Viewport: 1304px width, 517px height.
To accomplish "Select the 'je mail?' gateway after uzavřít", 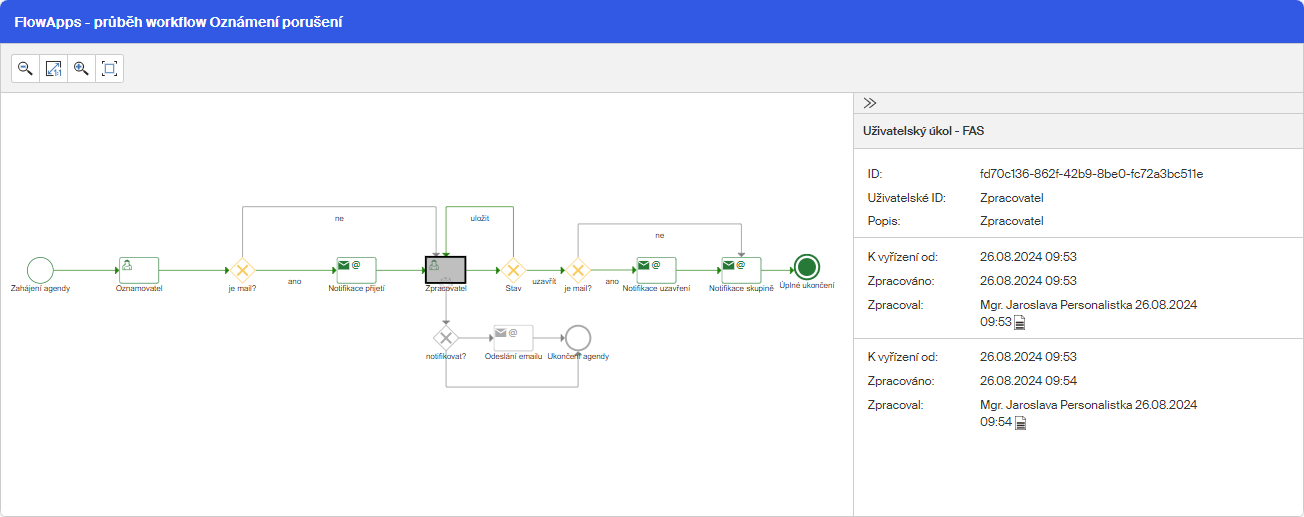I will point(577,270).
